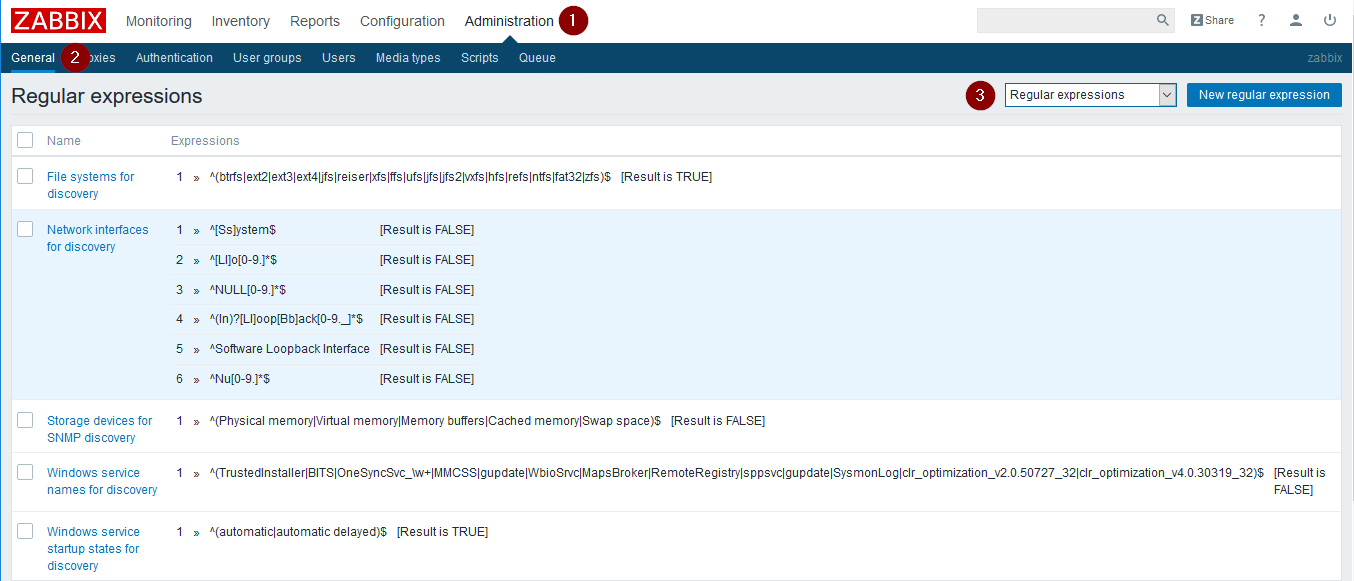Open help via the question mark icon
The width and height of the screenshot is (1354, 581).
(1262, 20)
